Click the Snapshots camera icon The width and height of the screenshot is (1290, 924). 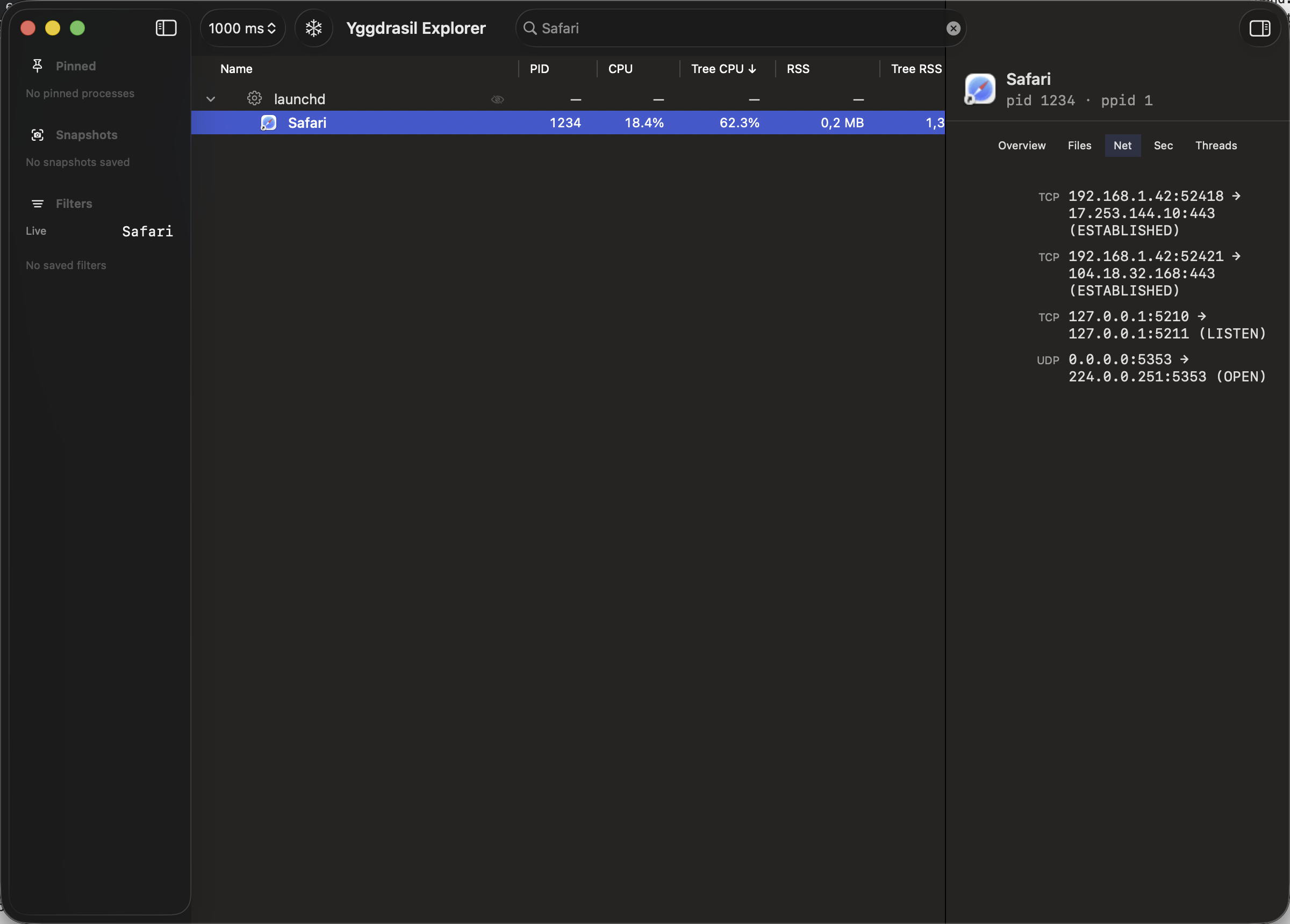click(38, 135)
